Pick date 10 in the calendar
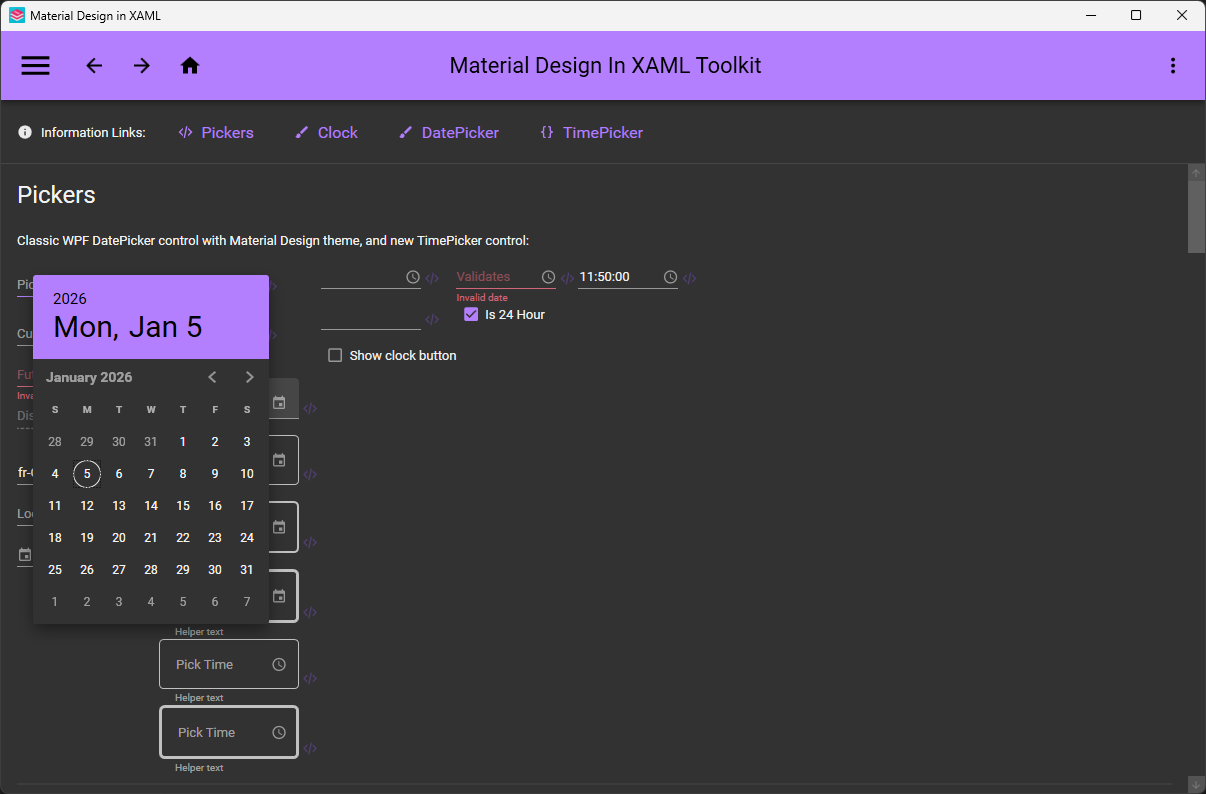Image resolution: width=1206 pixels, height=794 pixels. tap(247, 474)
